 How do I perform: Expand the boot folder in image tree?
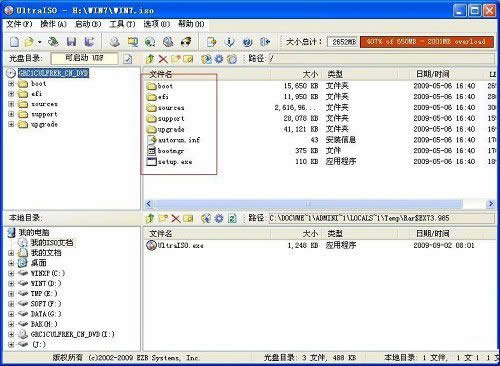click(11, 83)
